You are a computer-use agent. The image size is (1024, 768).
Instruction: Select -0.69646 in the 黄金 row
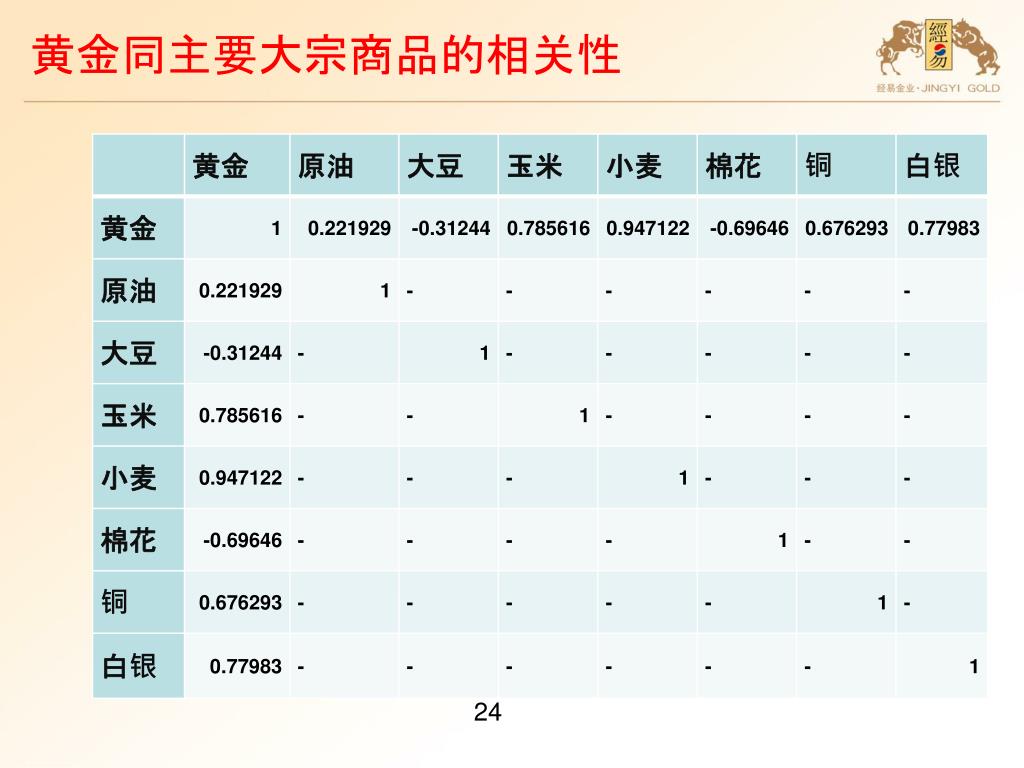tap(749, 229)
